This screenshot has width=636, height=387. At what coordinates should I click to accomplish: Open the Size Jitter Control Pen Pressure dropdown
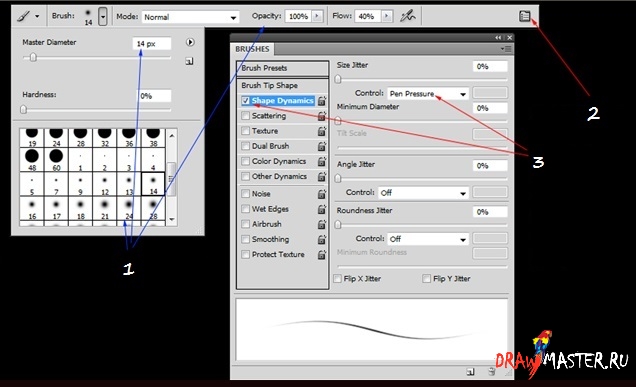pyautogui.click(x=428, y=94)
